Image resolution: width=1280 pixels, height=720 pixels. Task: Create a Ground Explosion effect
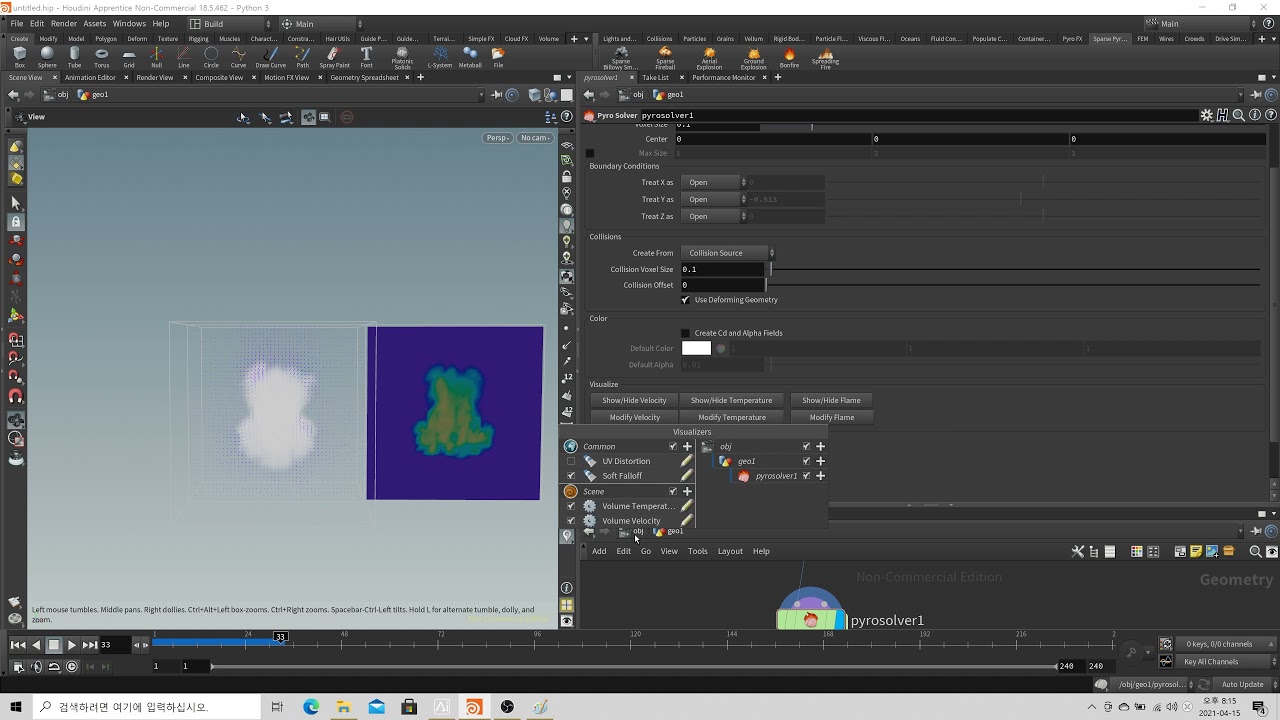(x=753, y=59)
